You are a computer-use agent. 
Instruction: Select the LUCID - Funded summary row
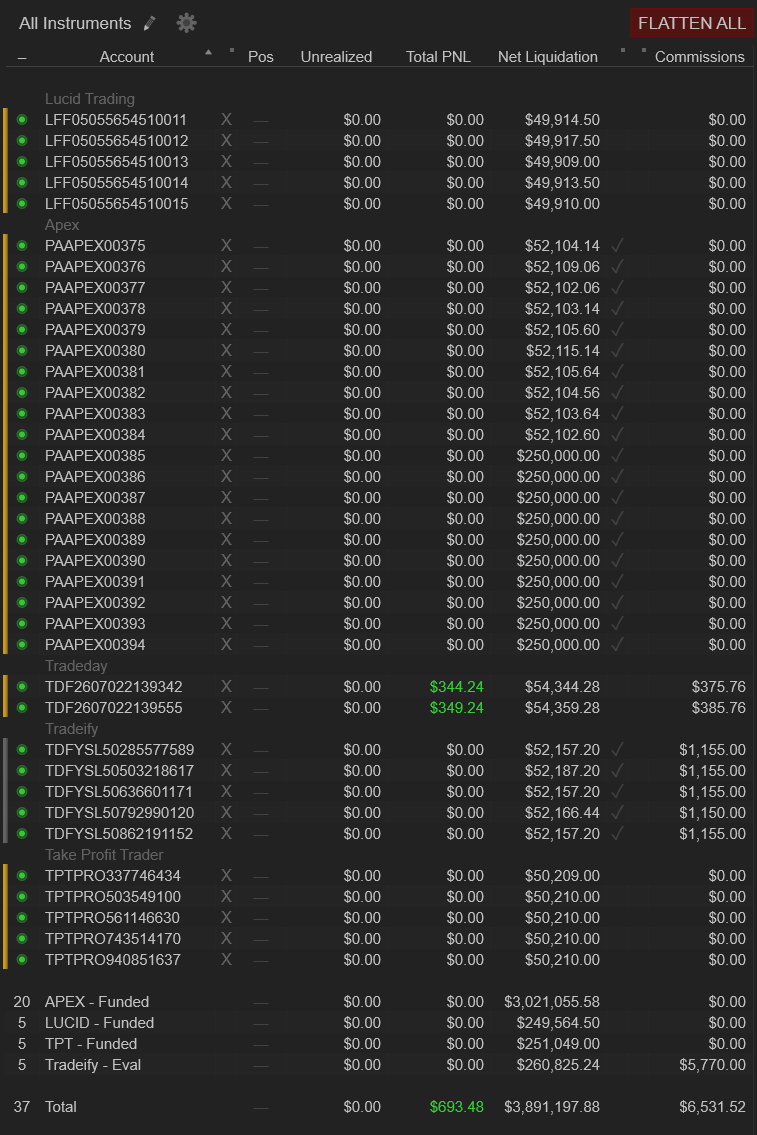(378, 1023)
